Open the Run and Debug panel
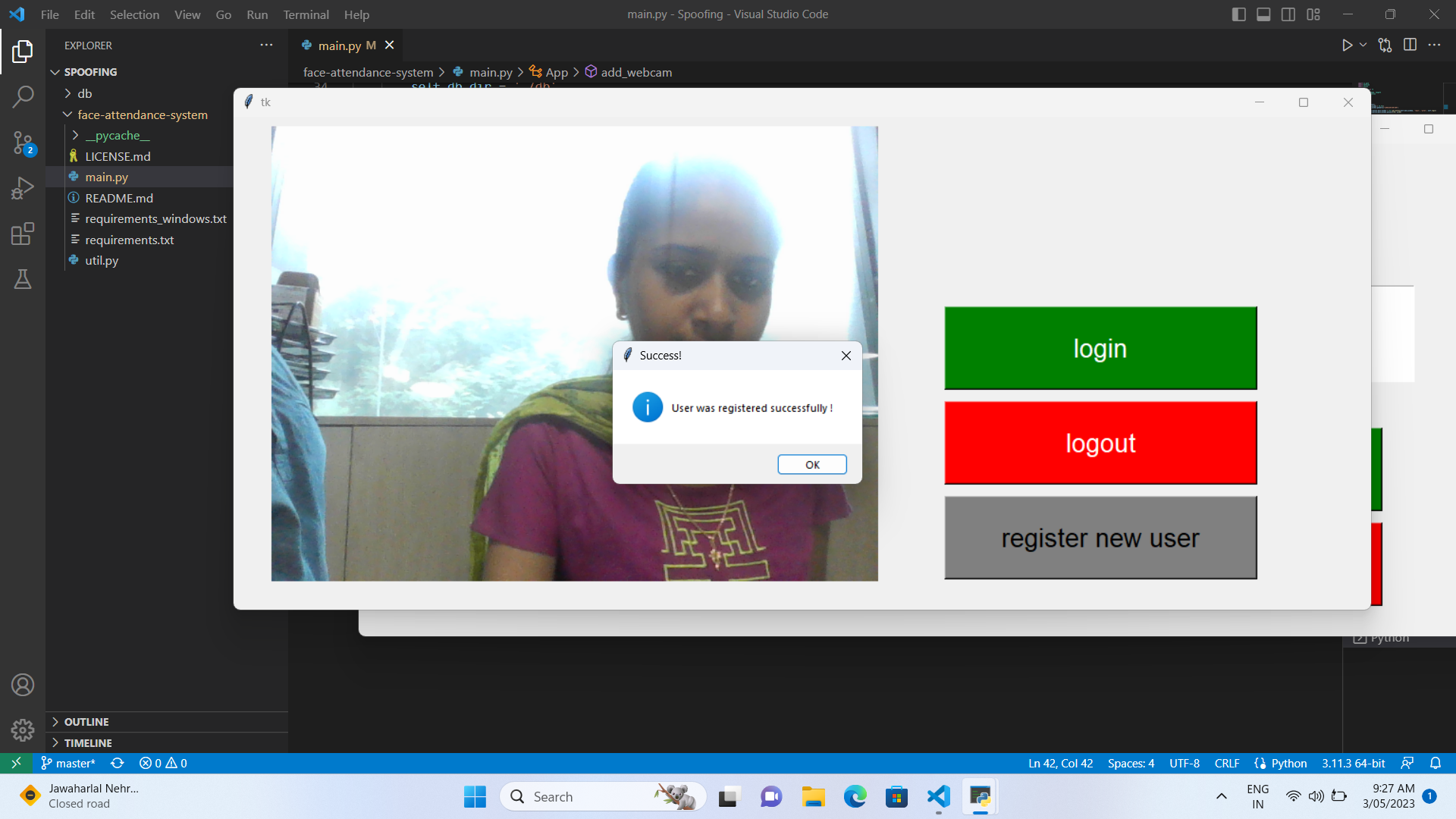1456x819 pixels. (23, 188)
